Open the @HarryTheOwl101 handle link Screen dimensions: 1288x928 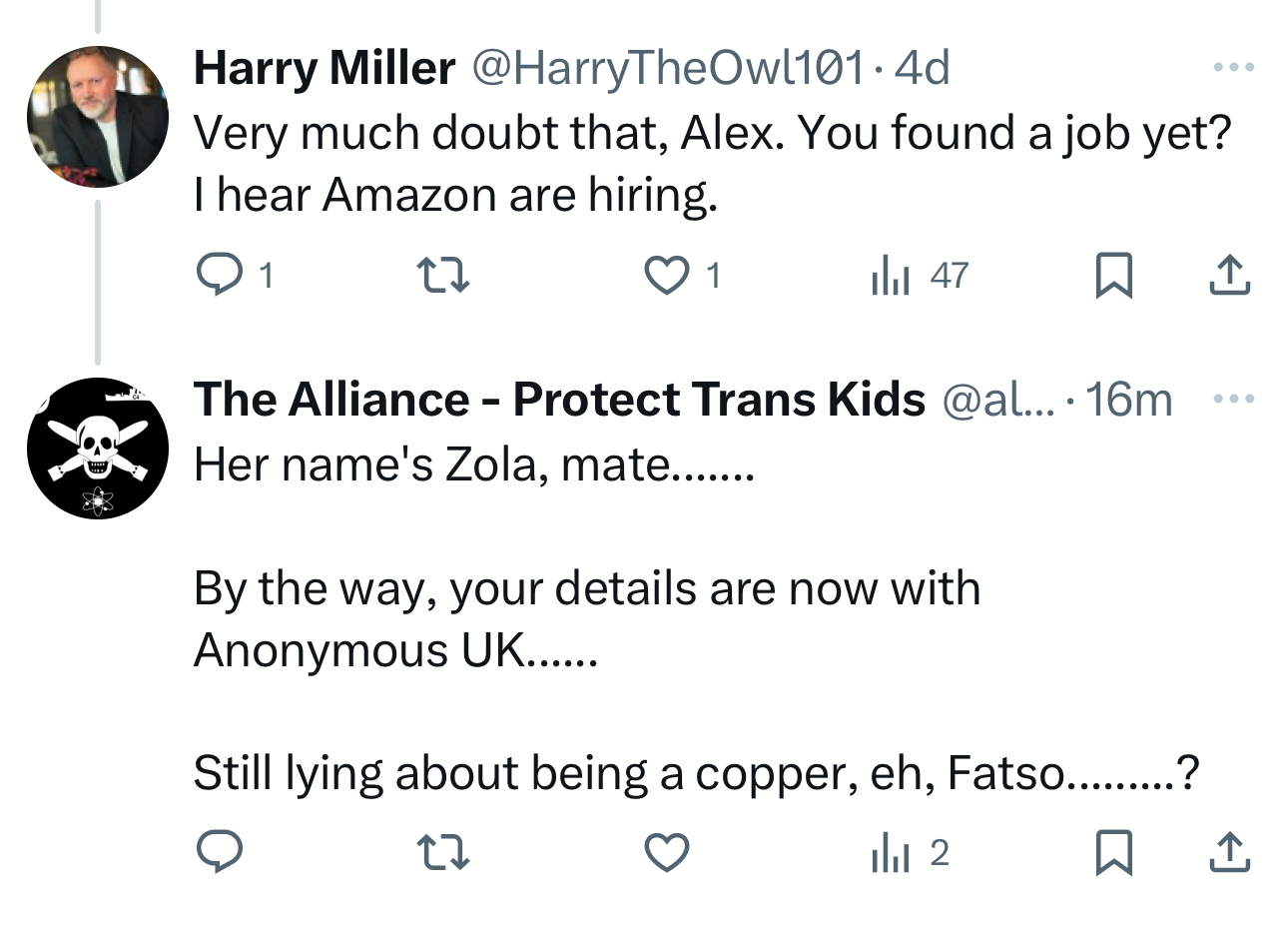coord(667,68)
